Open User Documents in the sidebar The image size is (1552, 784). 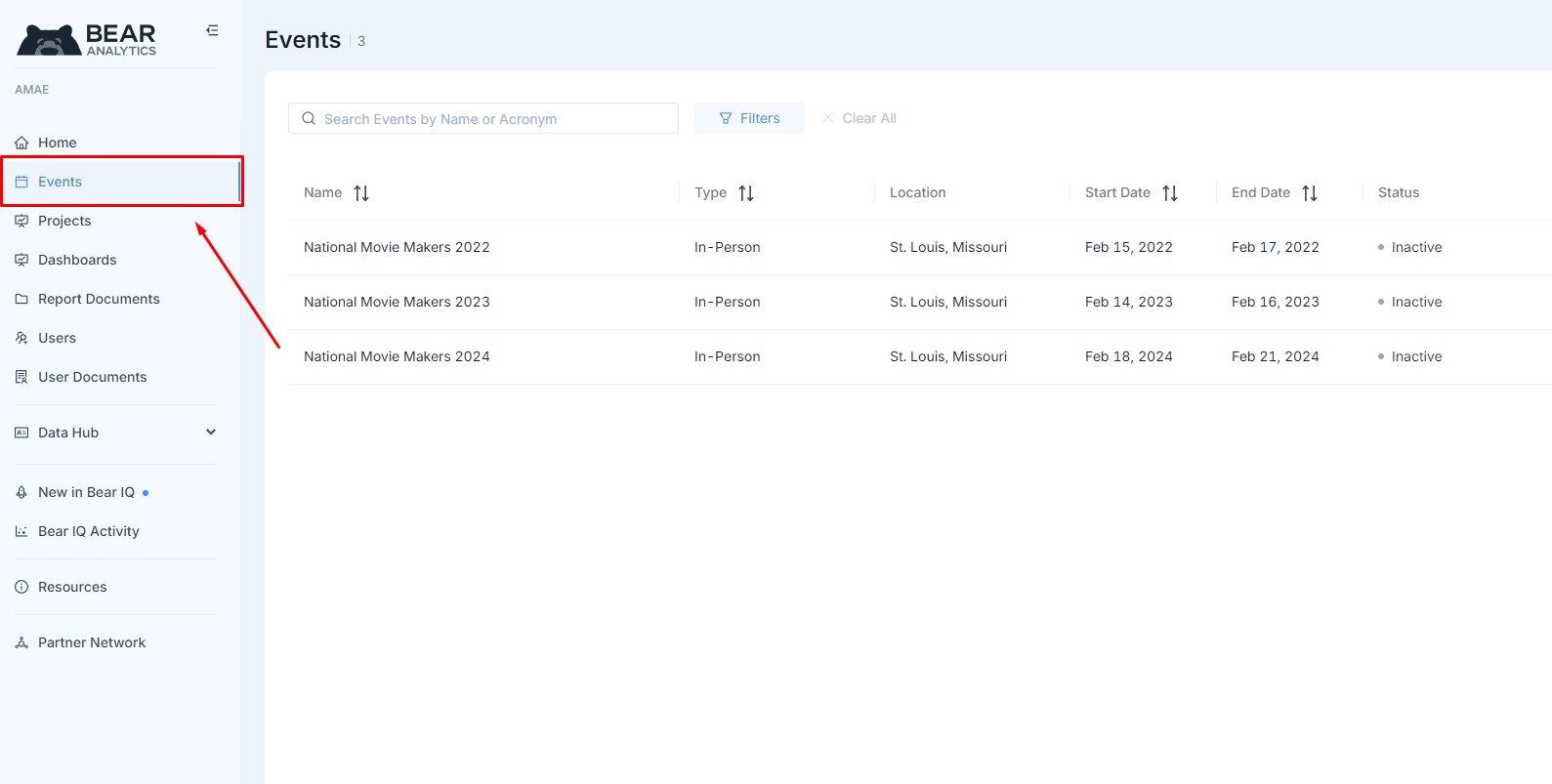[x=92, y=377]
